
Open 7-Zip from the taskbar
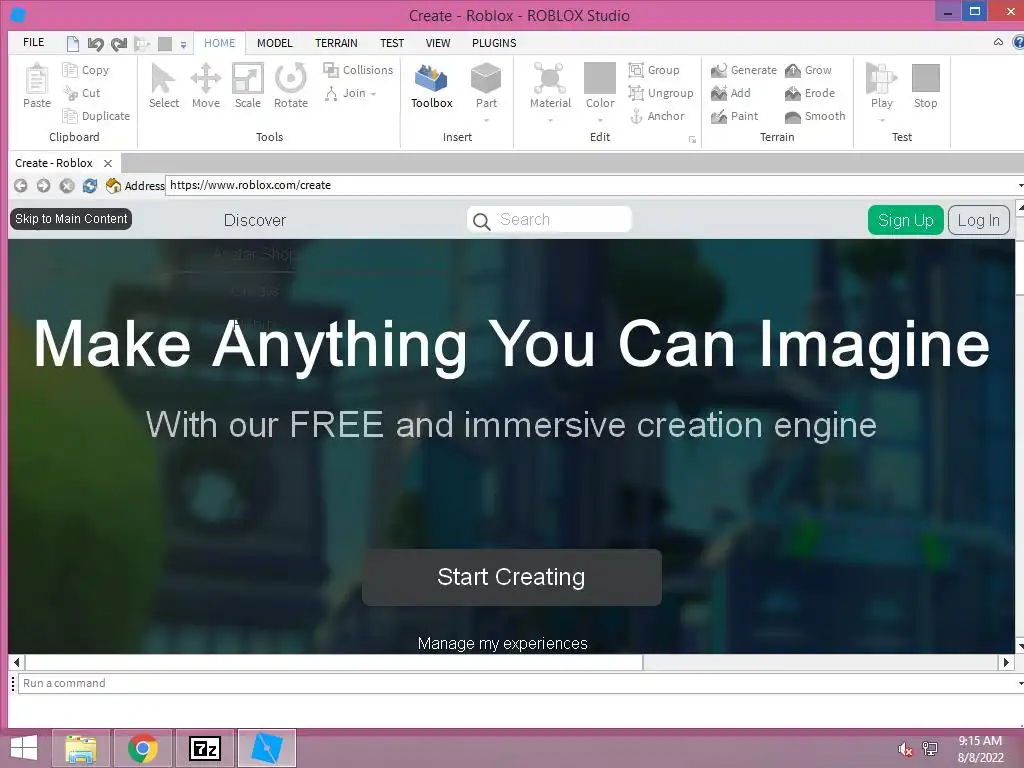tap(204, 748)
